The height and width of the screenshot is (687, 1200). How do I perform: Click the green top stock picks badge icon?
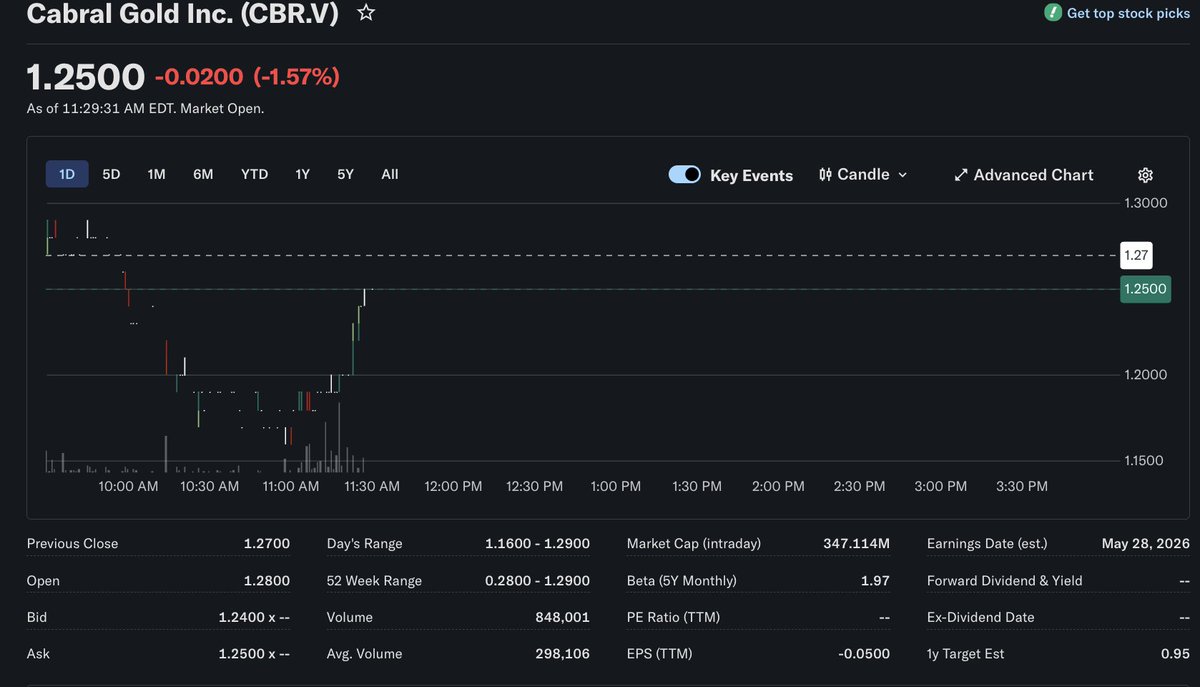point(1052,13)
